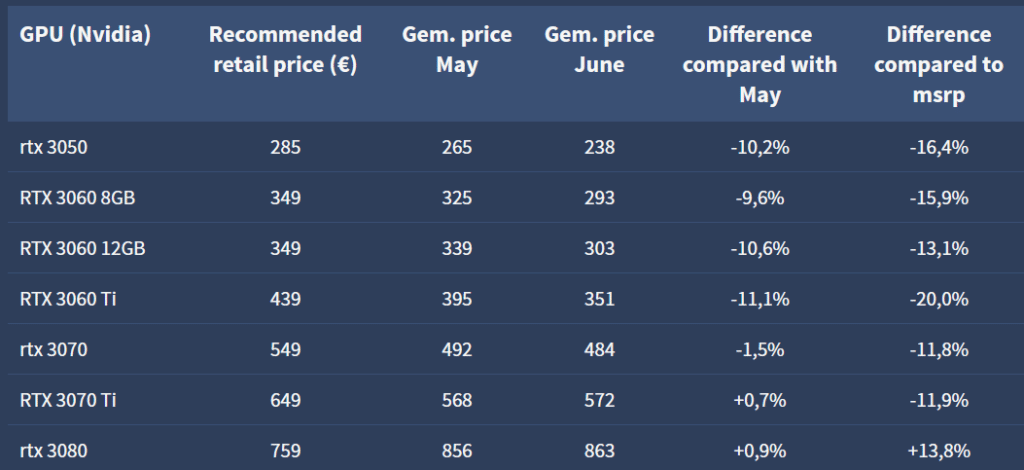This screenshot has height=470, width=1024.
Task: Select the RTX 3070 Ti row label
Action: 68,400
